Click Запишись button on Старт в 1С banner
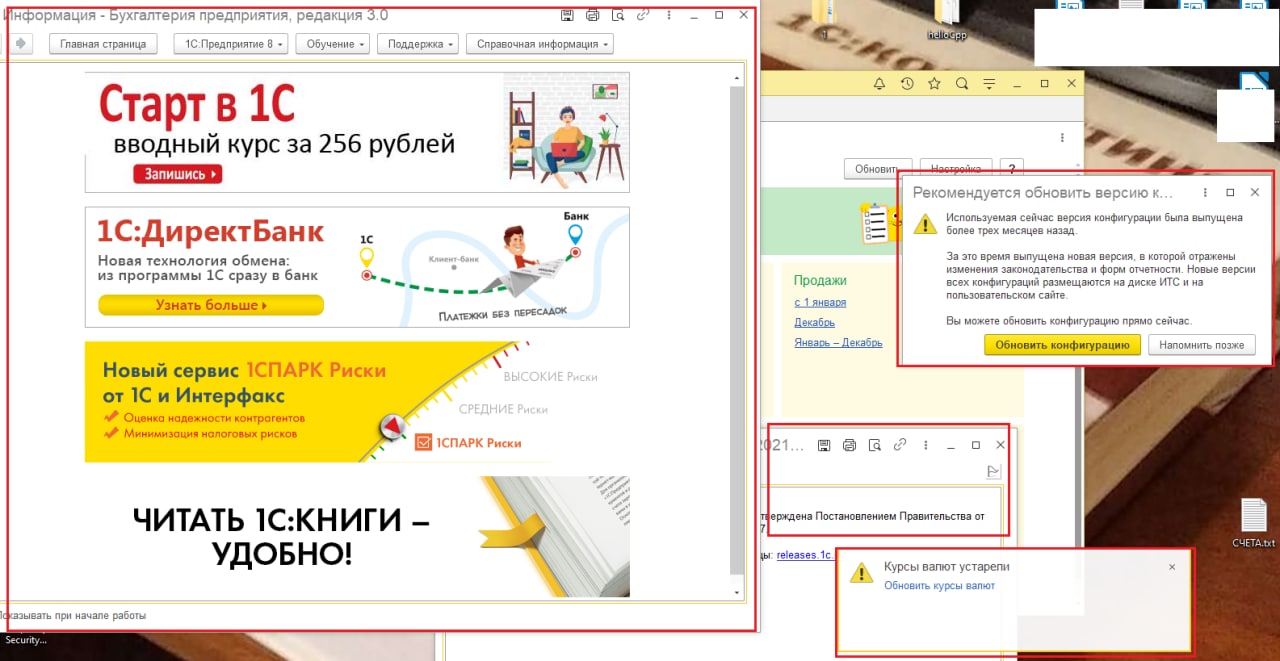 point(177,174)
